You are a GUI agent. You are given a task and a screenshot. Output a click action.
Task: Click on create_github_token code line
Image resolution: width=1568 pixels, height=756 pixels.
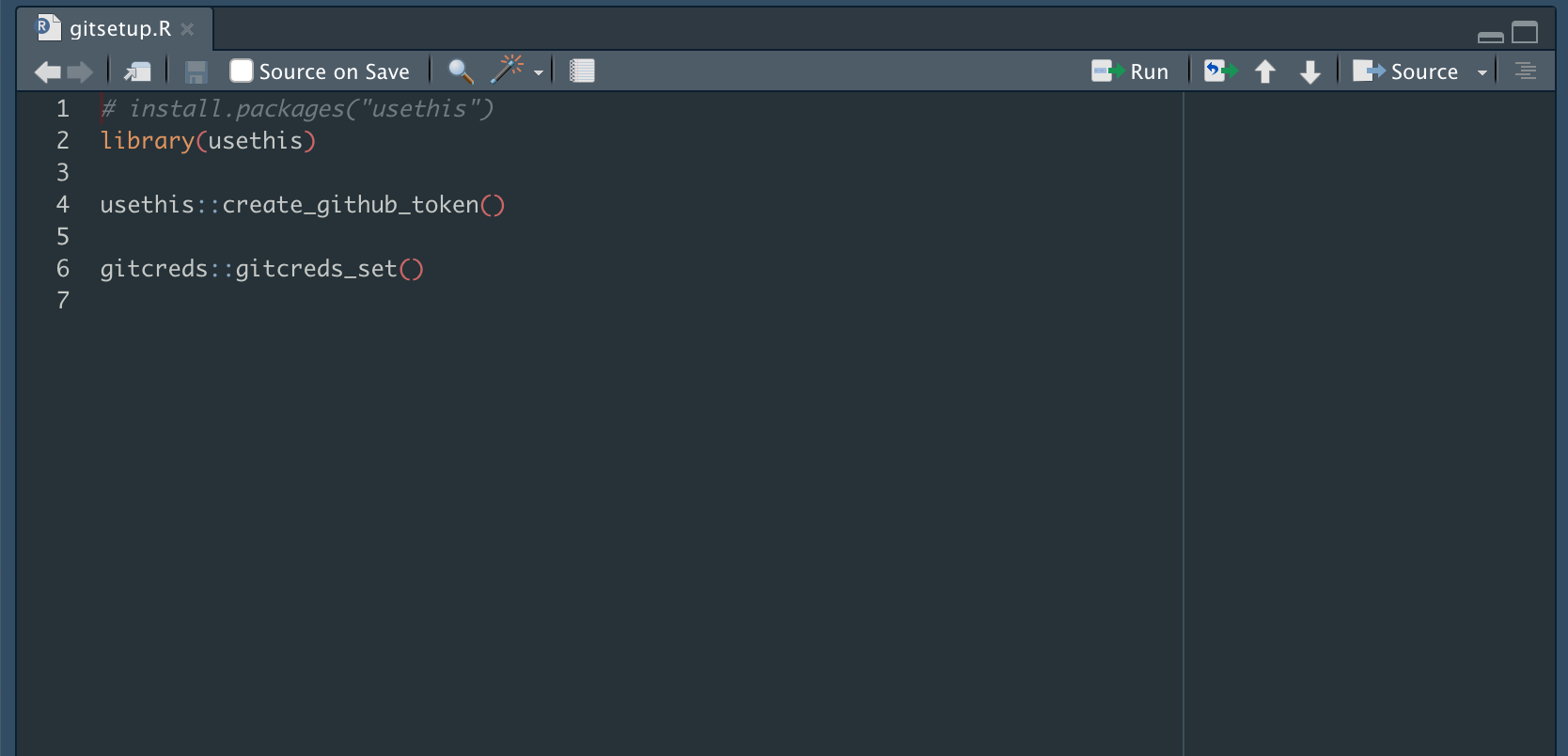302,205
